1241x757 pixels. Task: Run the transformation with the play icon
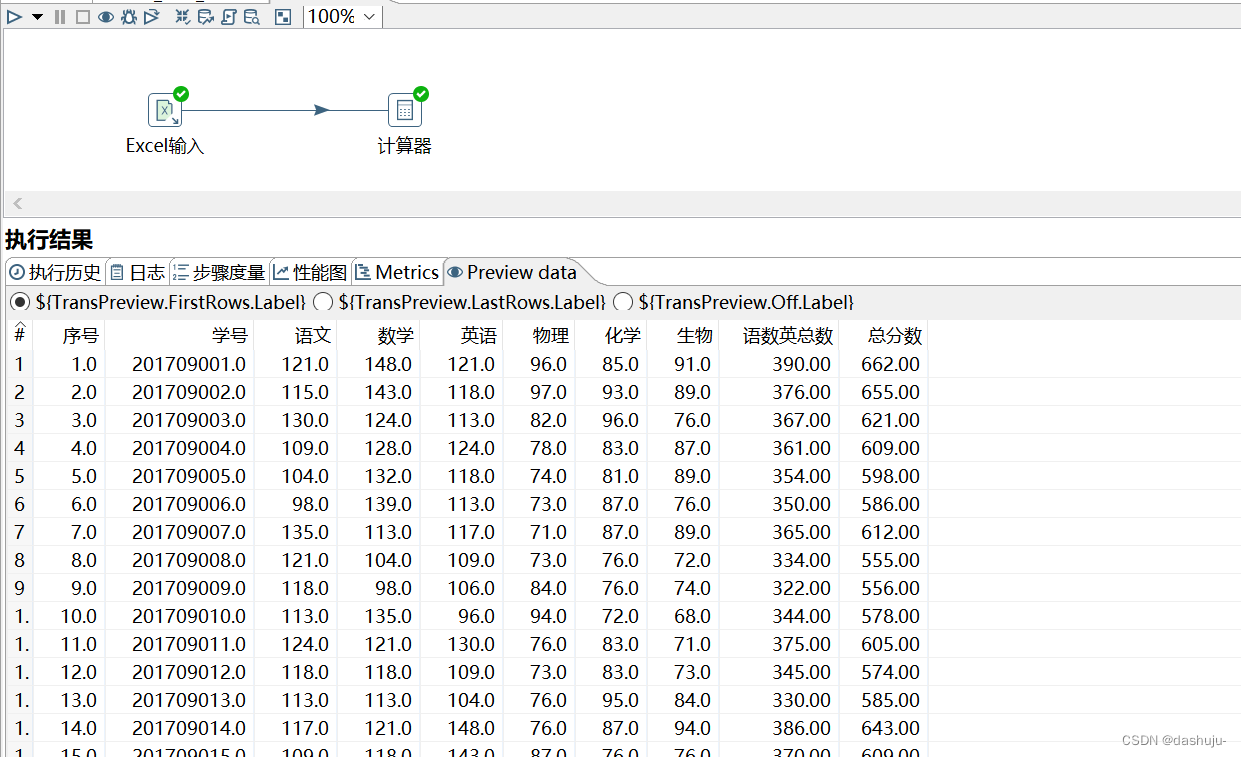[13, 16]
